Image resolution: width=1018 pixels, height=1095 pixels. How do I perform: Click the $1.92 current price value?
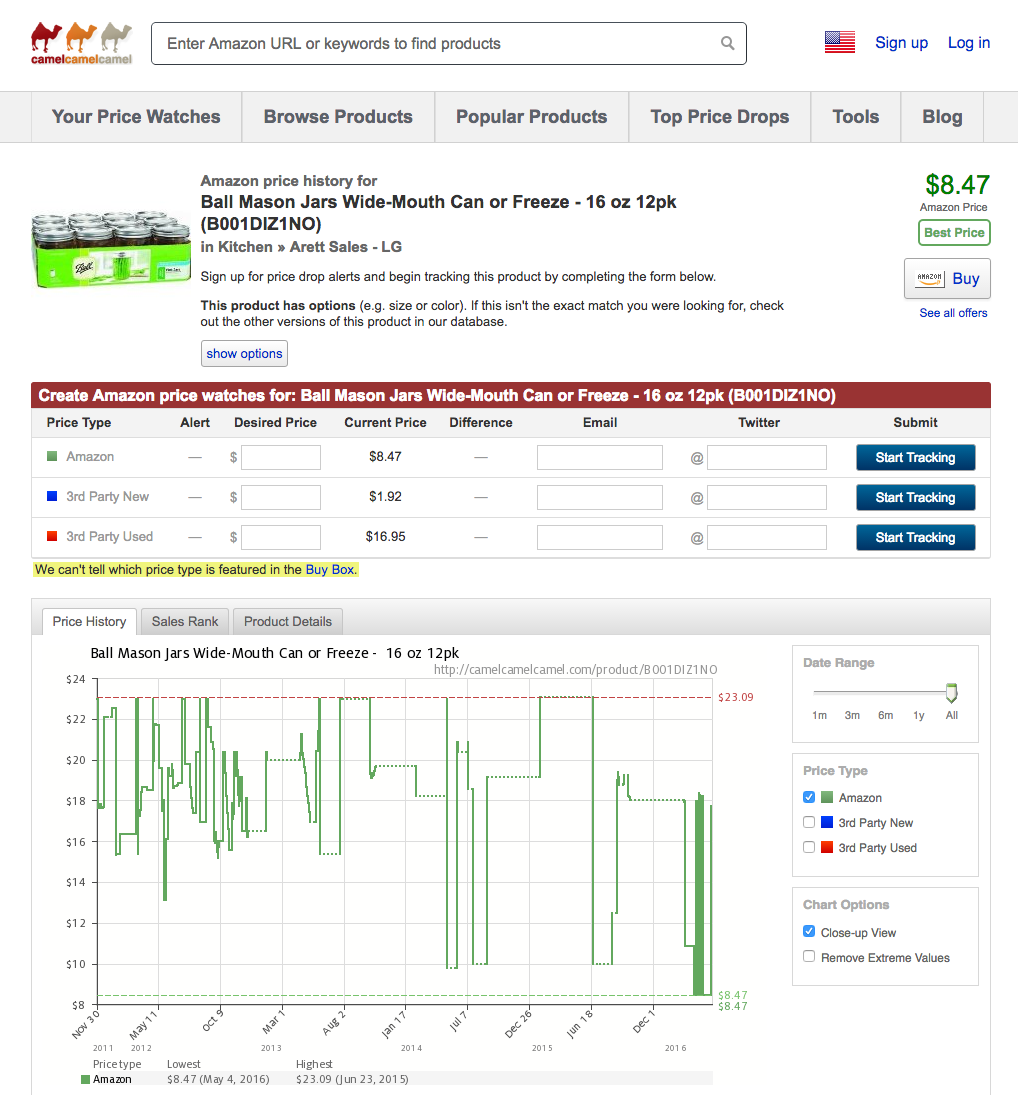[385, 497]
